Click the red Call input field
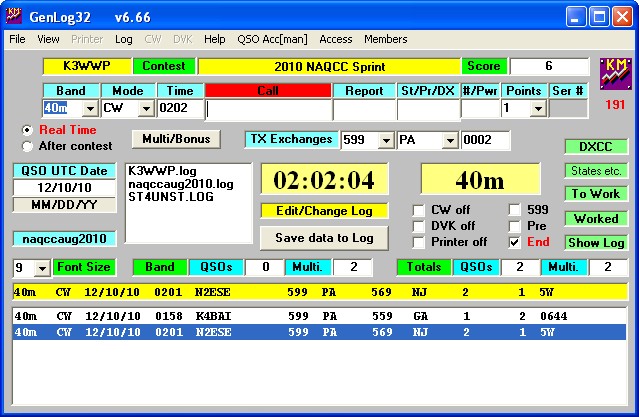639x417 pixels. pyautogui.click(x=267, y=109)
